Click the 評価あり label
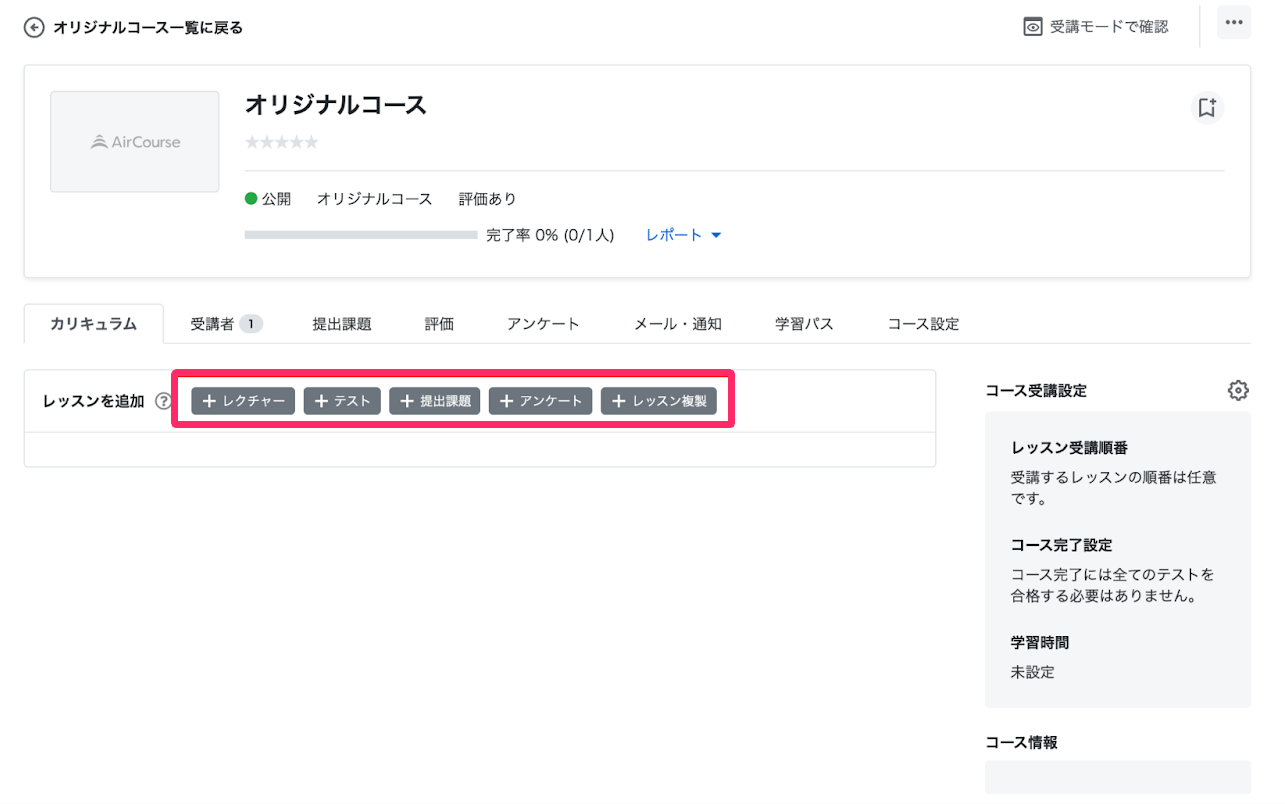This screenshot has height=804, width=1285. [x=488, y=199]
